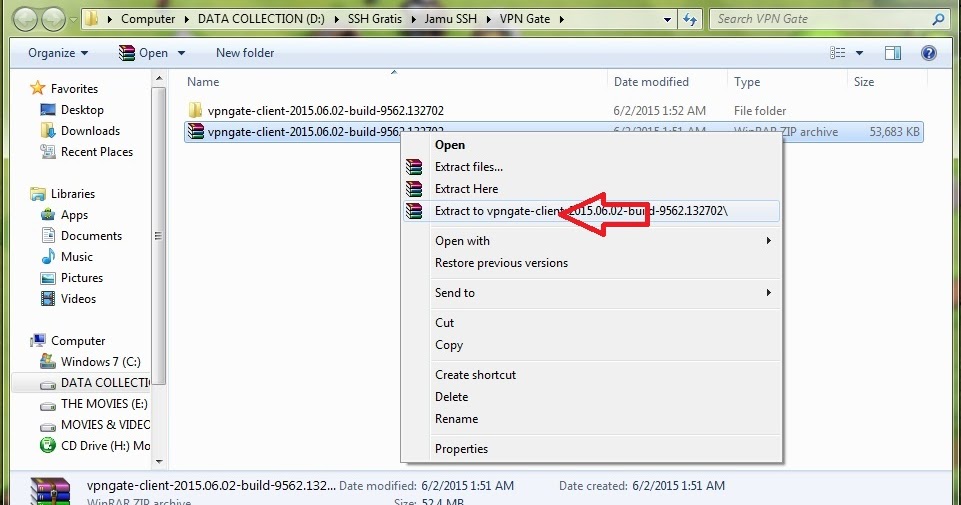Click THE MOVIES (E:) drive icon
The image size is (961, 505).
(48, 404)
